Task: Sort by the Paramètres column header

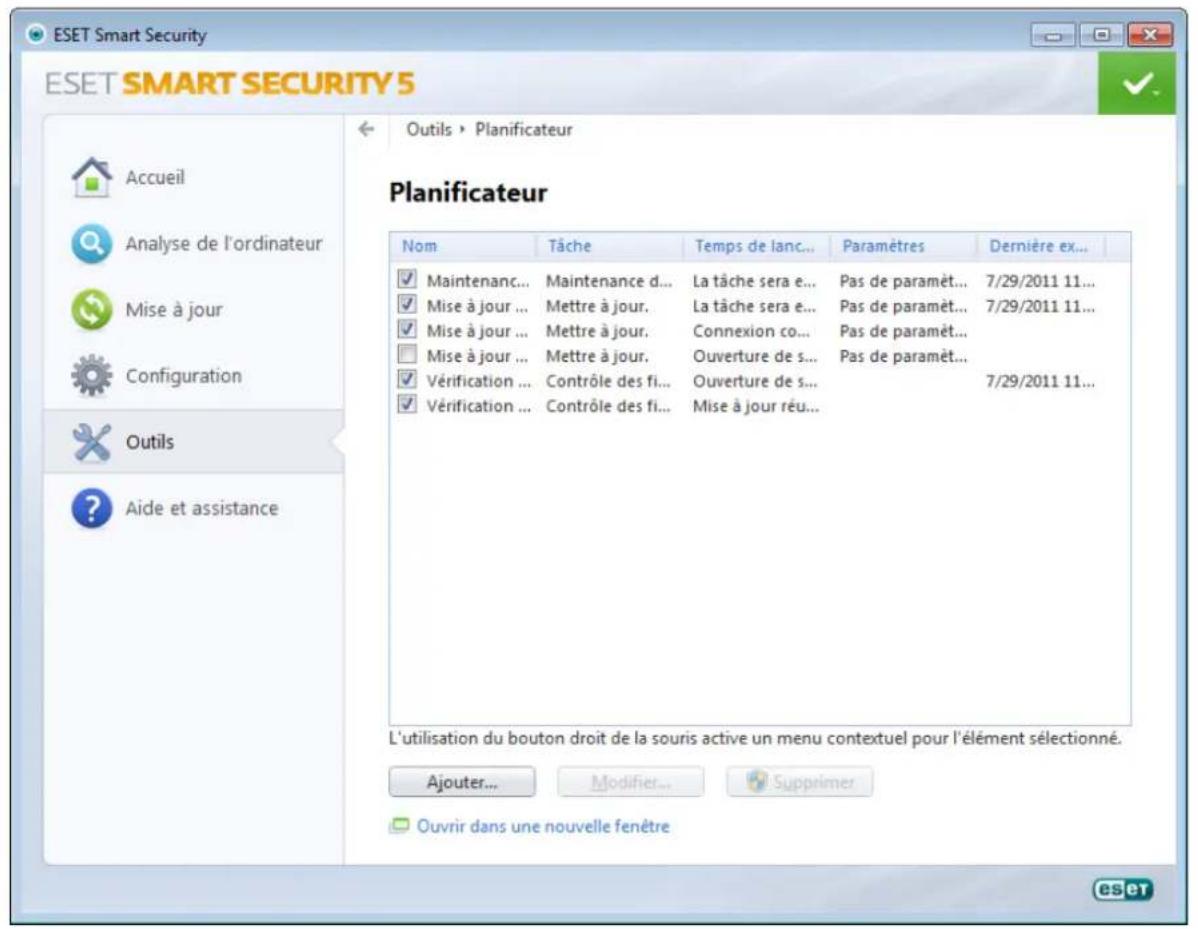Action: point(904,246)
